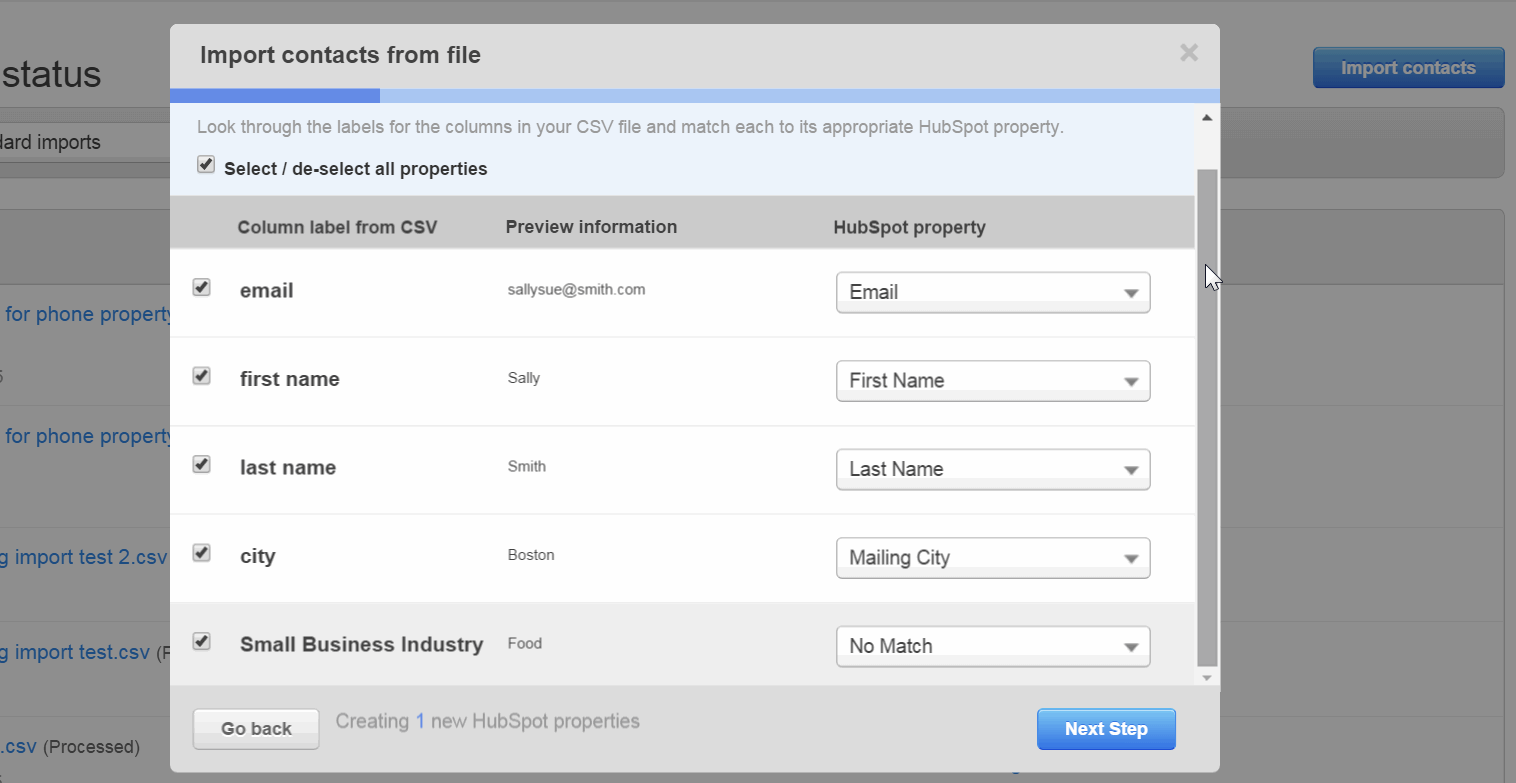Click the city column label
Screen dimensions: 1516x783
[257, 557]
